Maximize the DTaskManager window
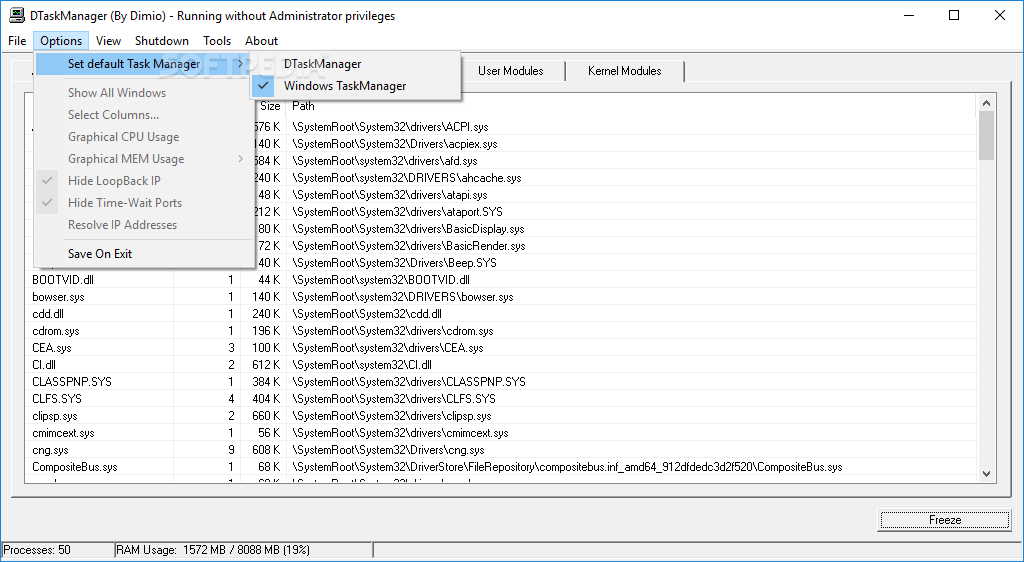 pos(954,16)
